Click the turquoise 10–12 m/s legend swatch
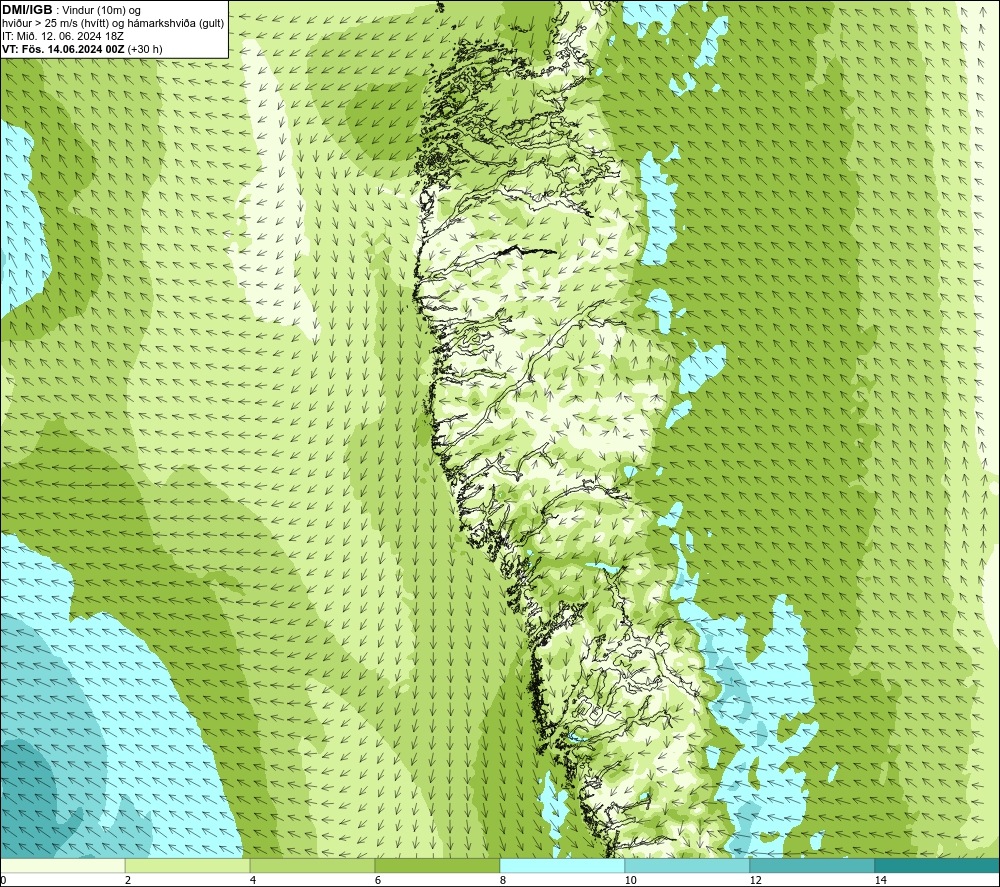 click(688, 865)
